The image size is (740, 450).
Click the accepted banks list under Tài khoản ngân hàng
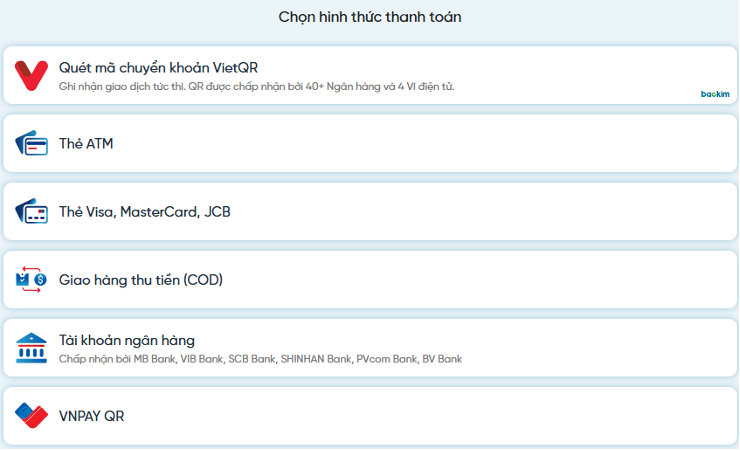tap(260, 359)
